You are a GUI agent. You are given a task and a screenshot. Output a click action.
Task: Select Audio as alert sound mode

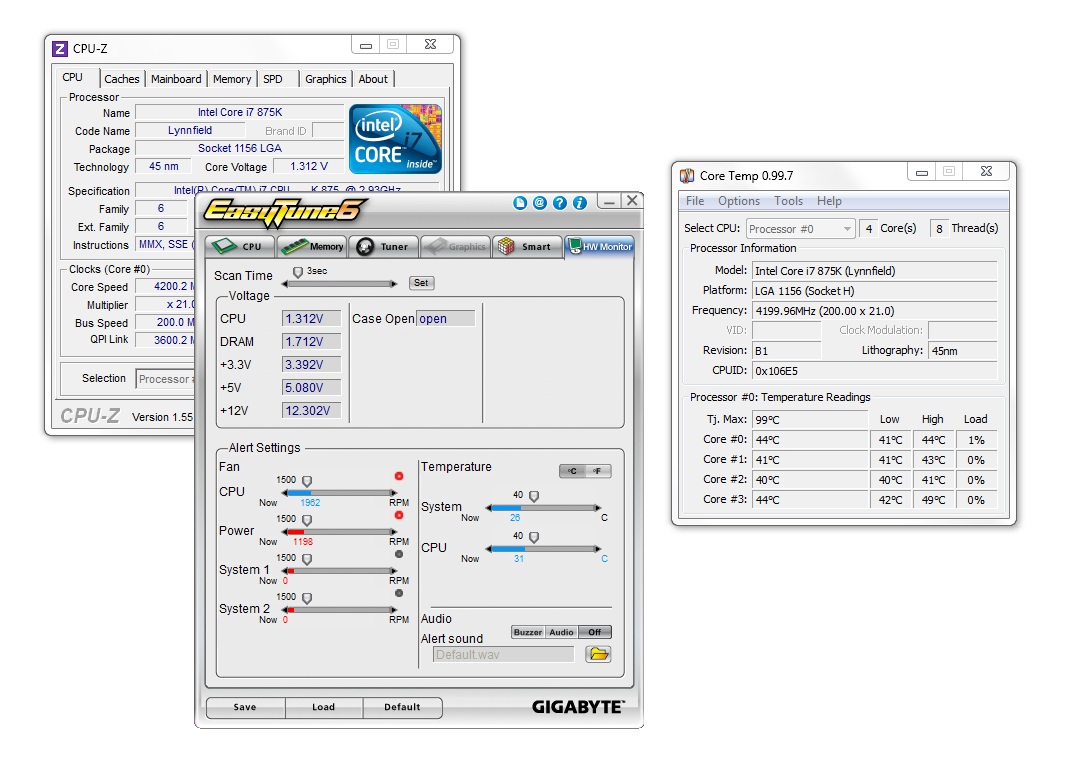[561, 632]
